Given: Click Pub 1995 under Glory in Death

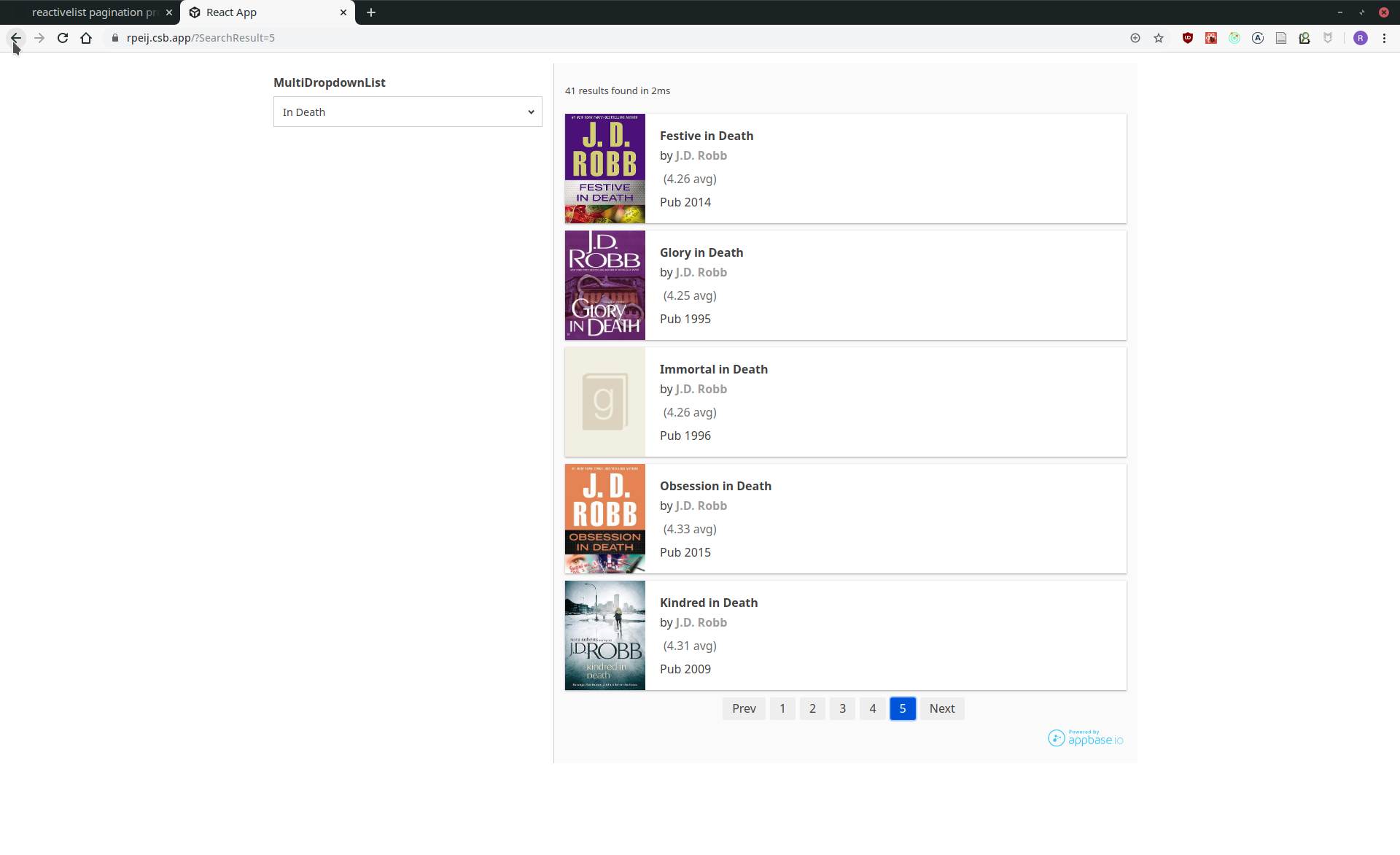Looking at the screenshot, I should (x=685, y=319).
